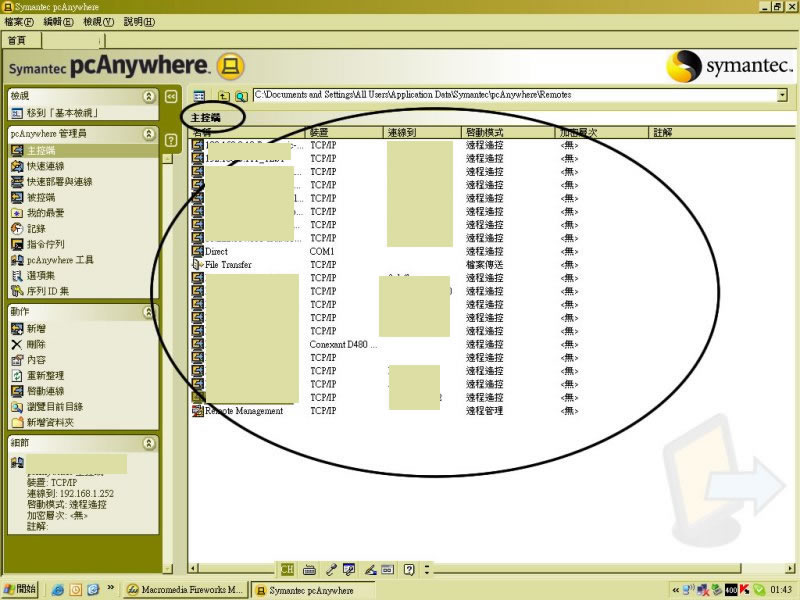800x600 pixels.
Task: Open 選項集 option sets
Action: coord(33,276)
